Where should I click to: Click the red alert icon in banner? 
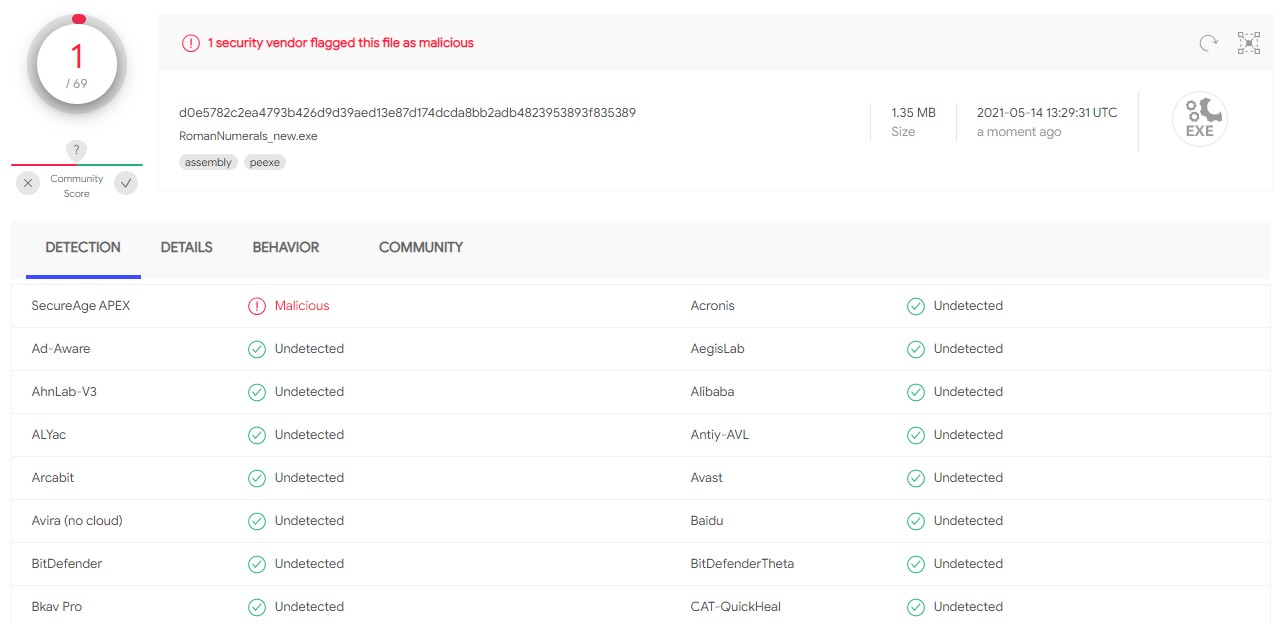click(190, 43)
